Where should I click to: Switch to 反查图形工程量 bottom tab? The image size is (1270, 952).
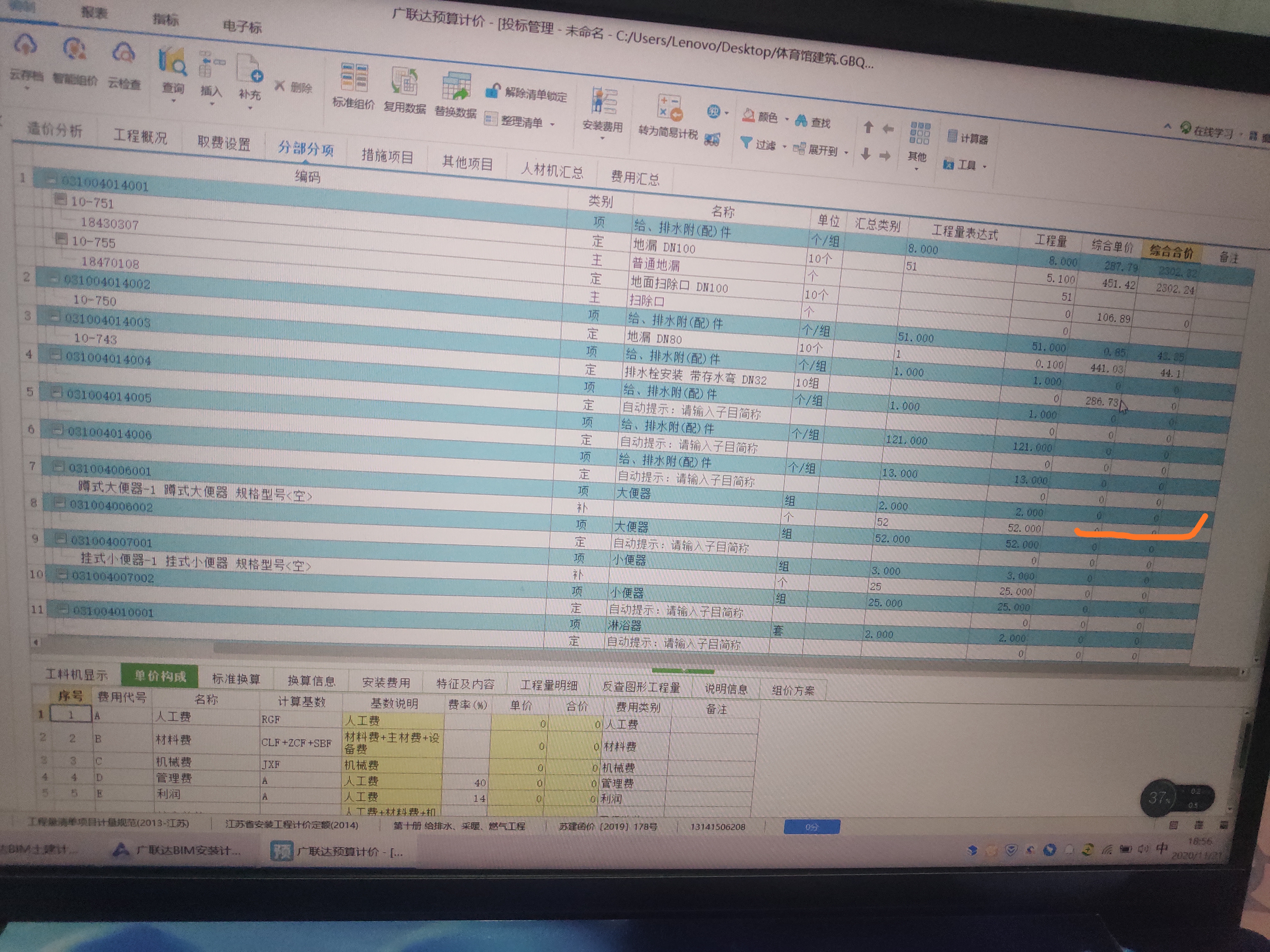point(641,687)
